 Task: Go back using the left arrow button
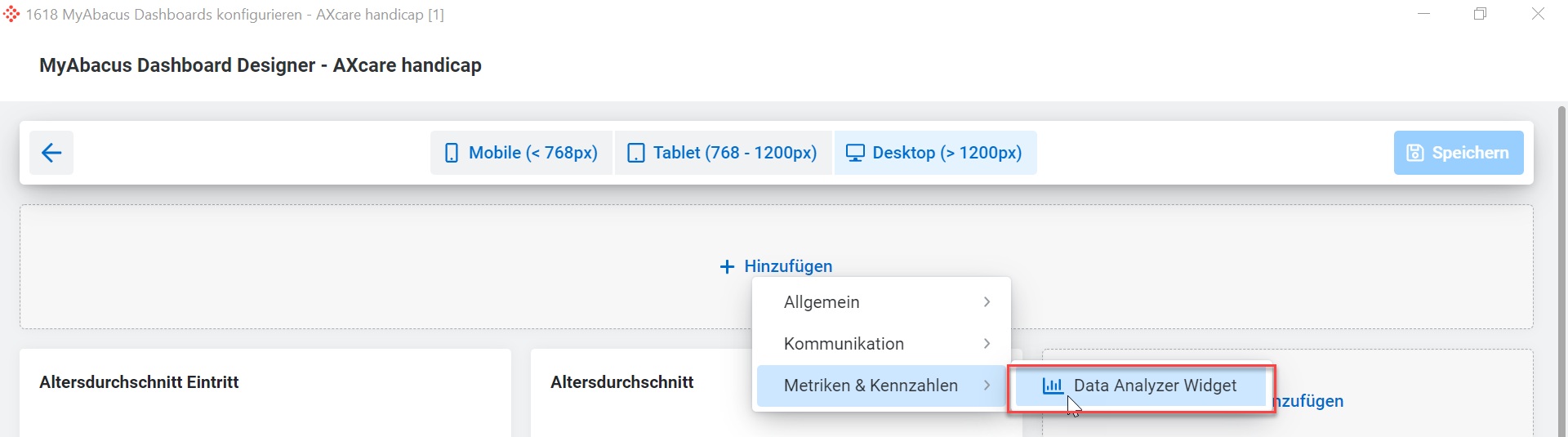click(x=51, y=153)
